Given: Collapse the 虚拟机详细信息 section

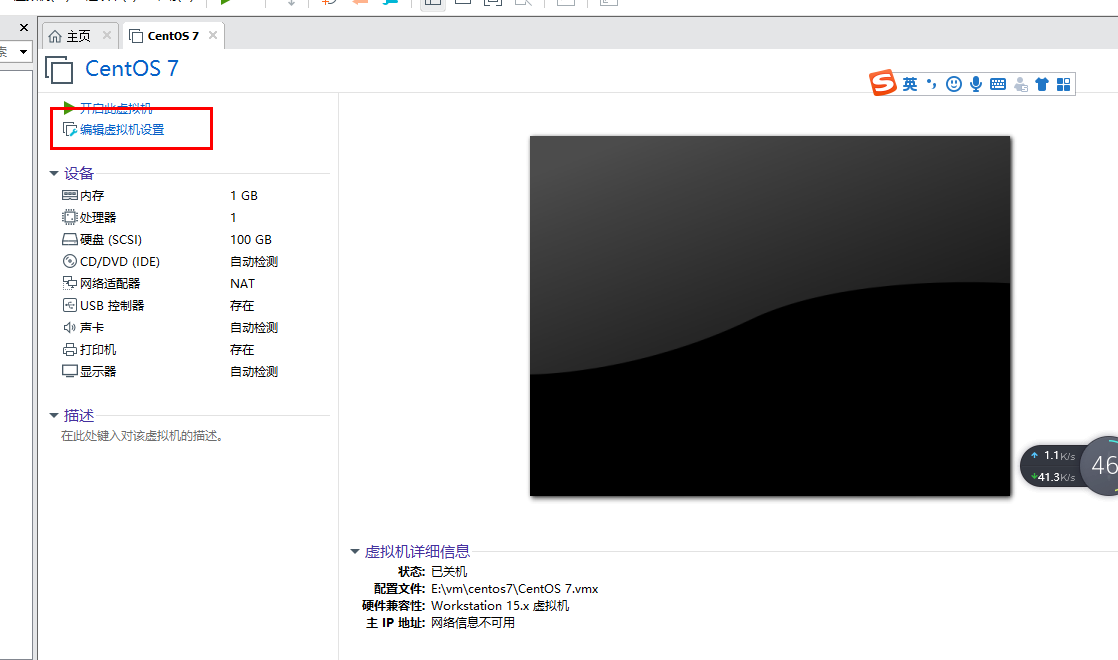Looking at the screenshot, I should 354,552.
